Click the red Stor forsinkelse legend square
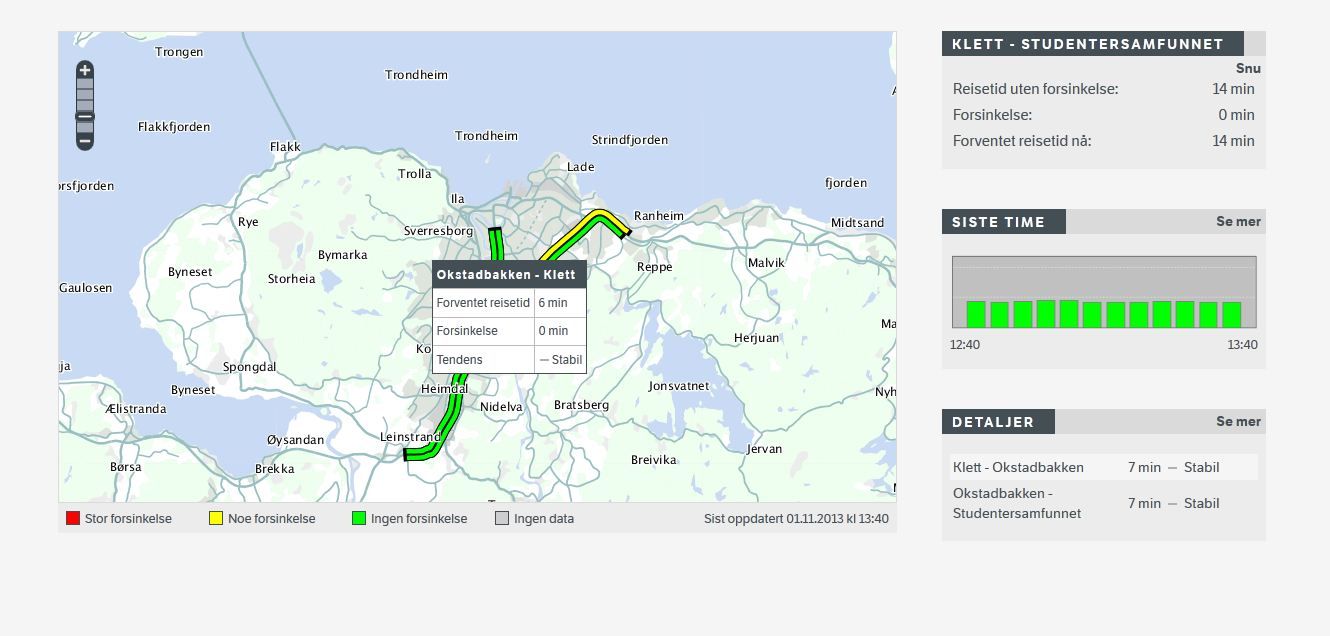Viewport: 1330px width, 636px height. [x=73, y=518]
